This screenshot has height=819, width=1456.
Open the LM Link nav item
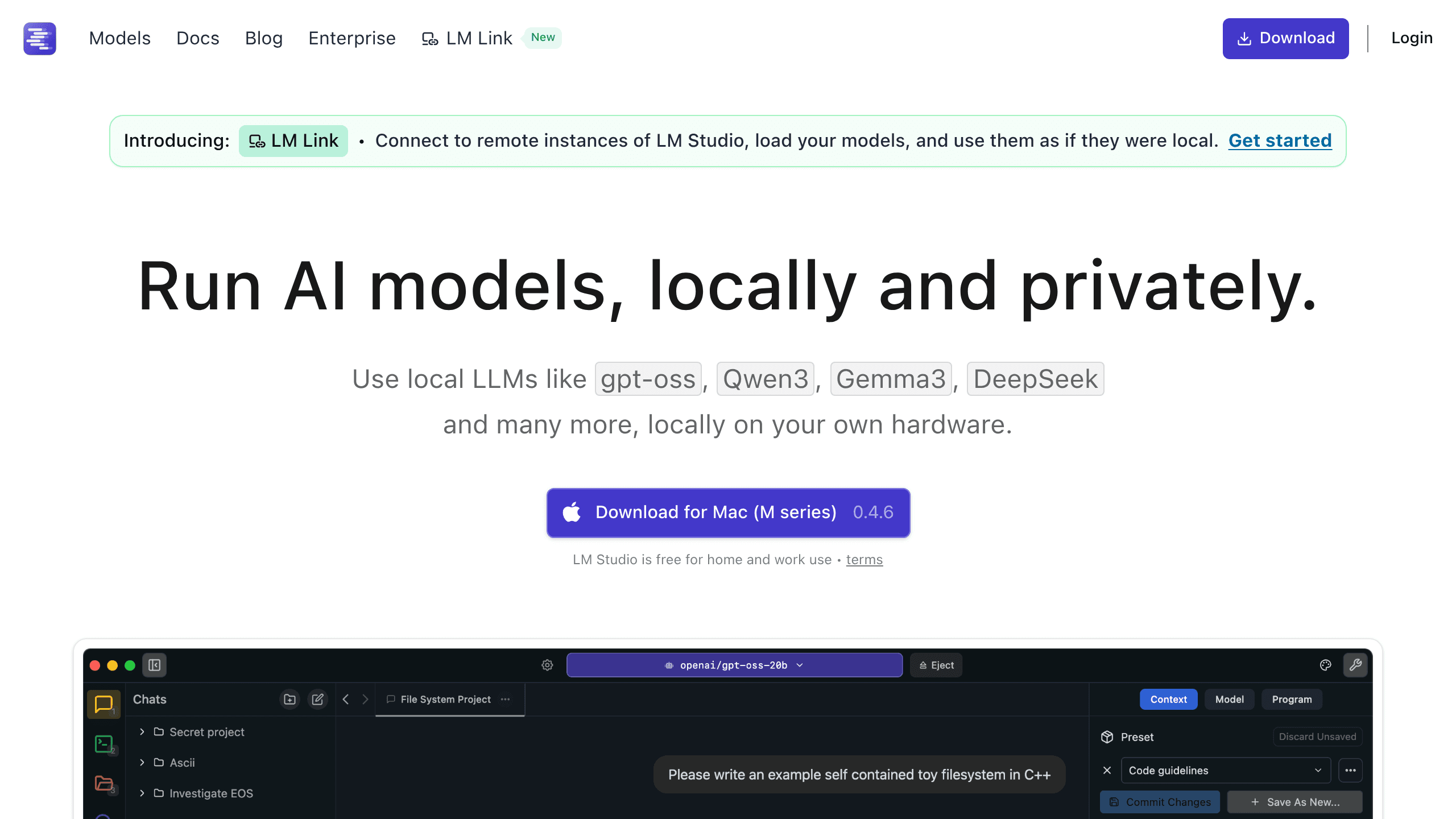point(467,38)
